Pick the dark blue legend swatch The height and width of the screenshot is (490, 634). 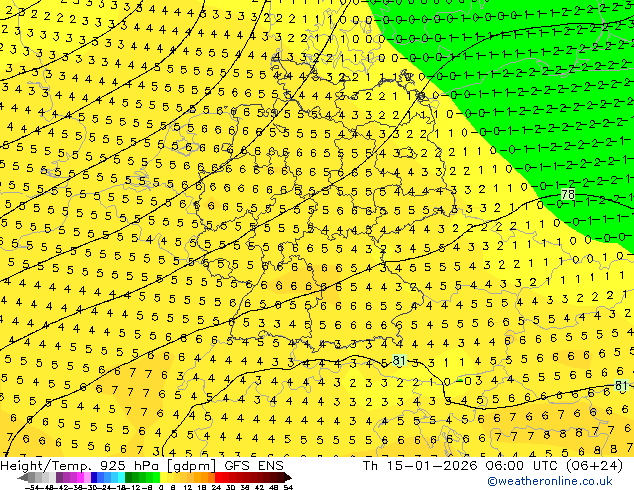tap(94, 477)
